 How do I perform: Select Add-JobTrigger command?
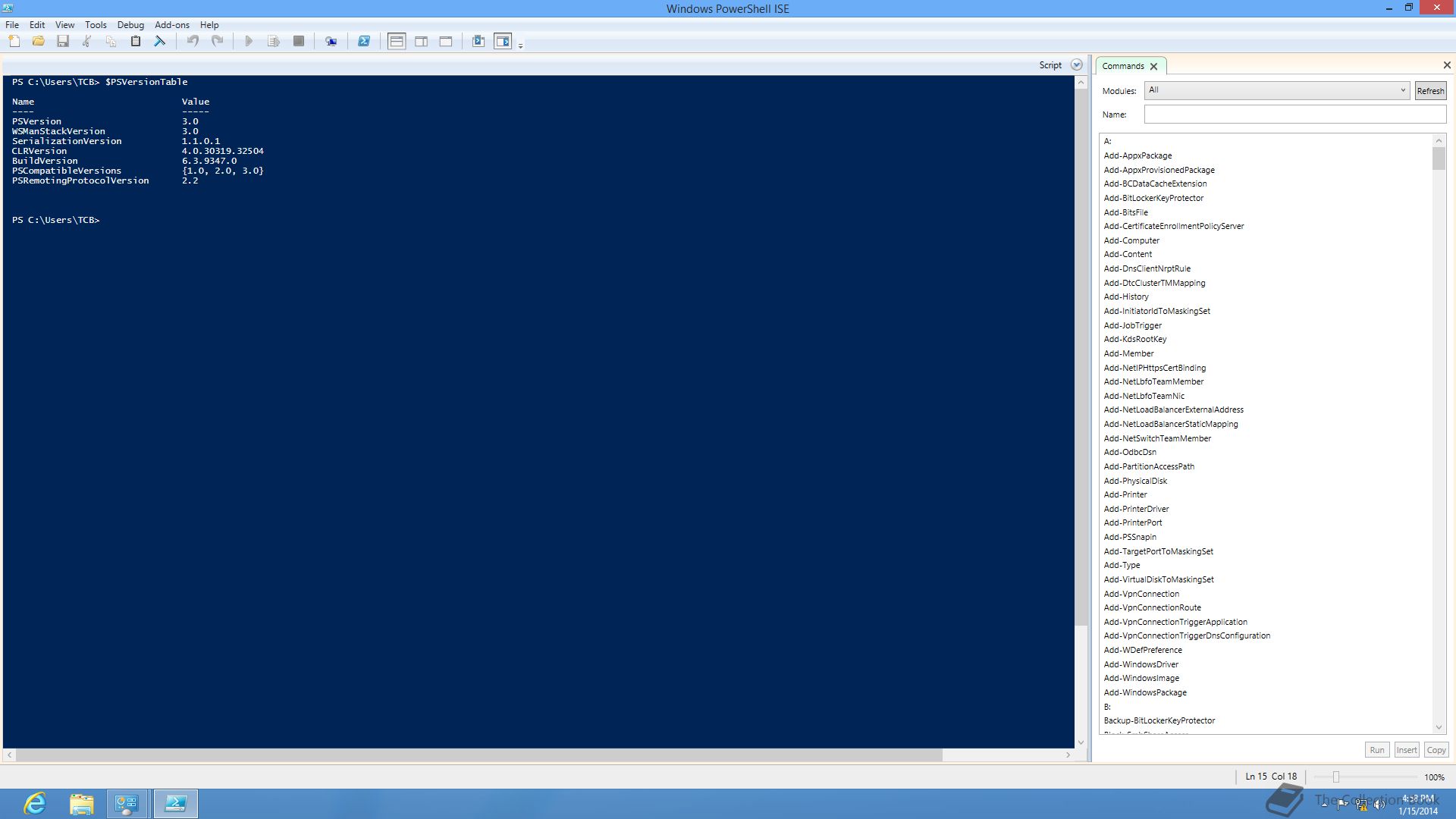1132,325
